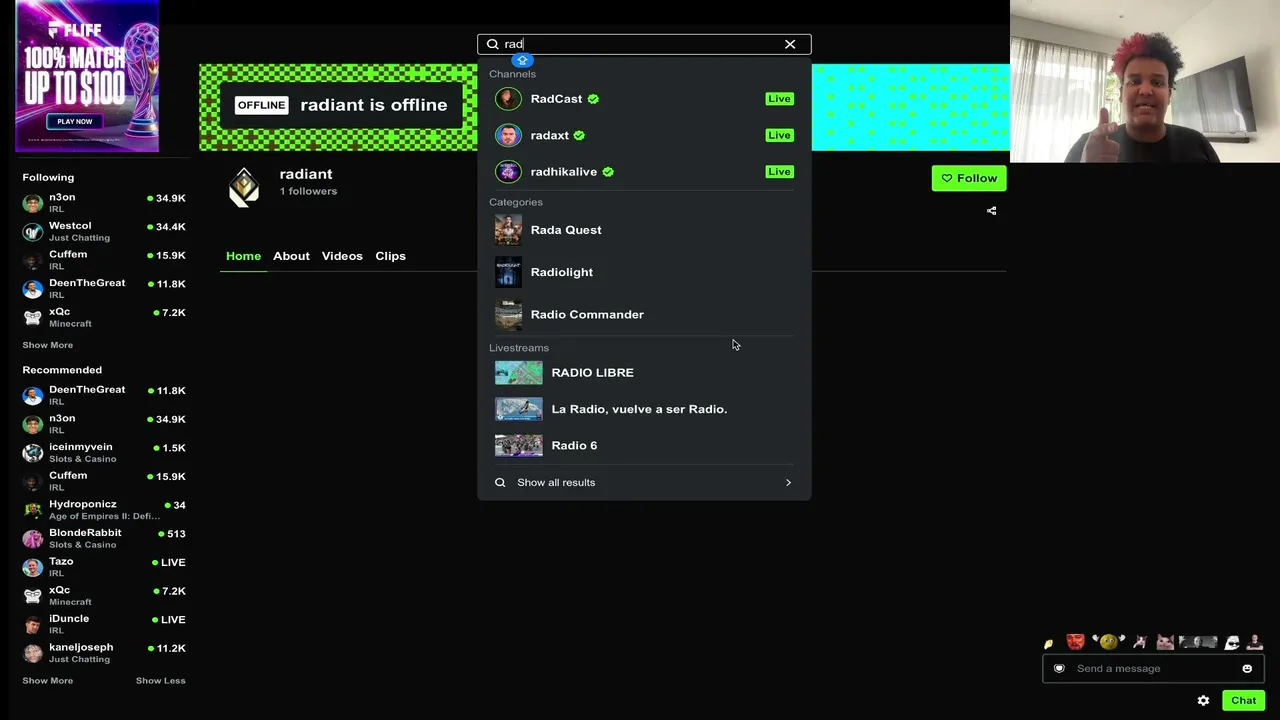Click the share icon below Follow
This screenshot has height=720, width=1280.
click(991, 211)
